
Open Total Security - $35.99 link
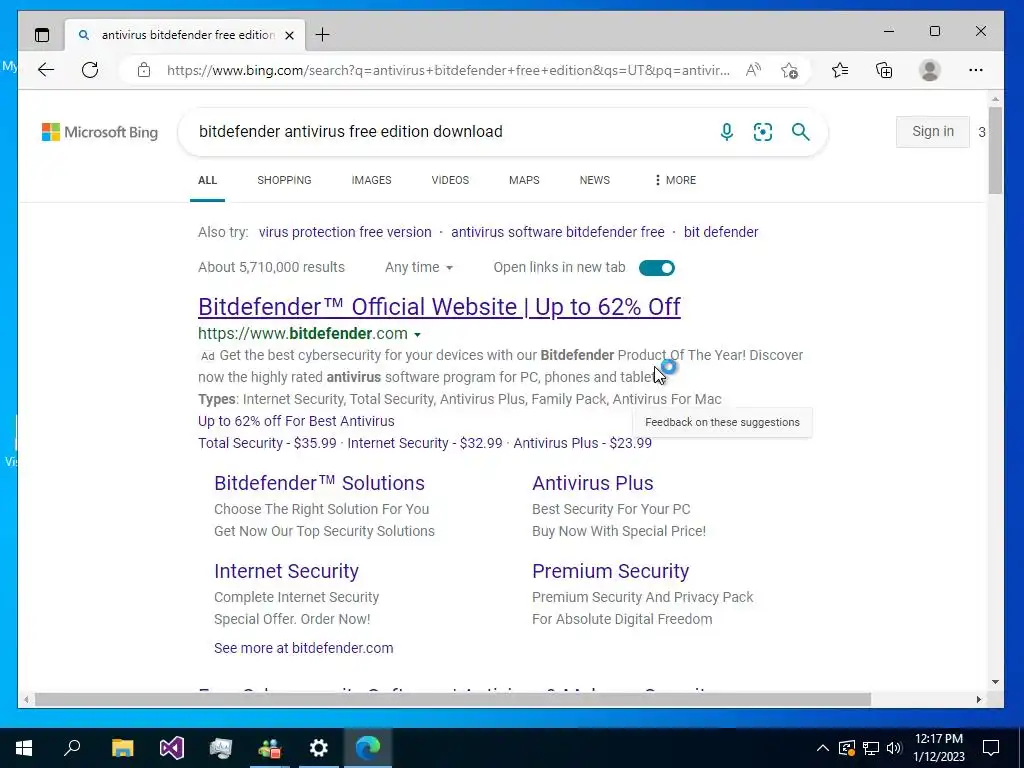267,443
